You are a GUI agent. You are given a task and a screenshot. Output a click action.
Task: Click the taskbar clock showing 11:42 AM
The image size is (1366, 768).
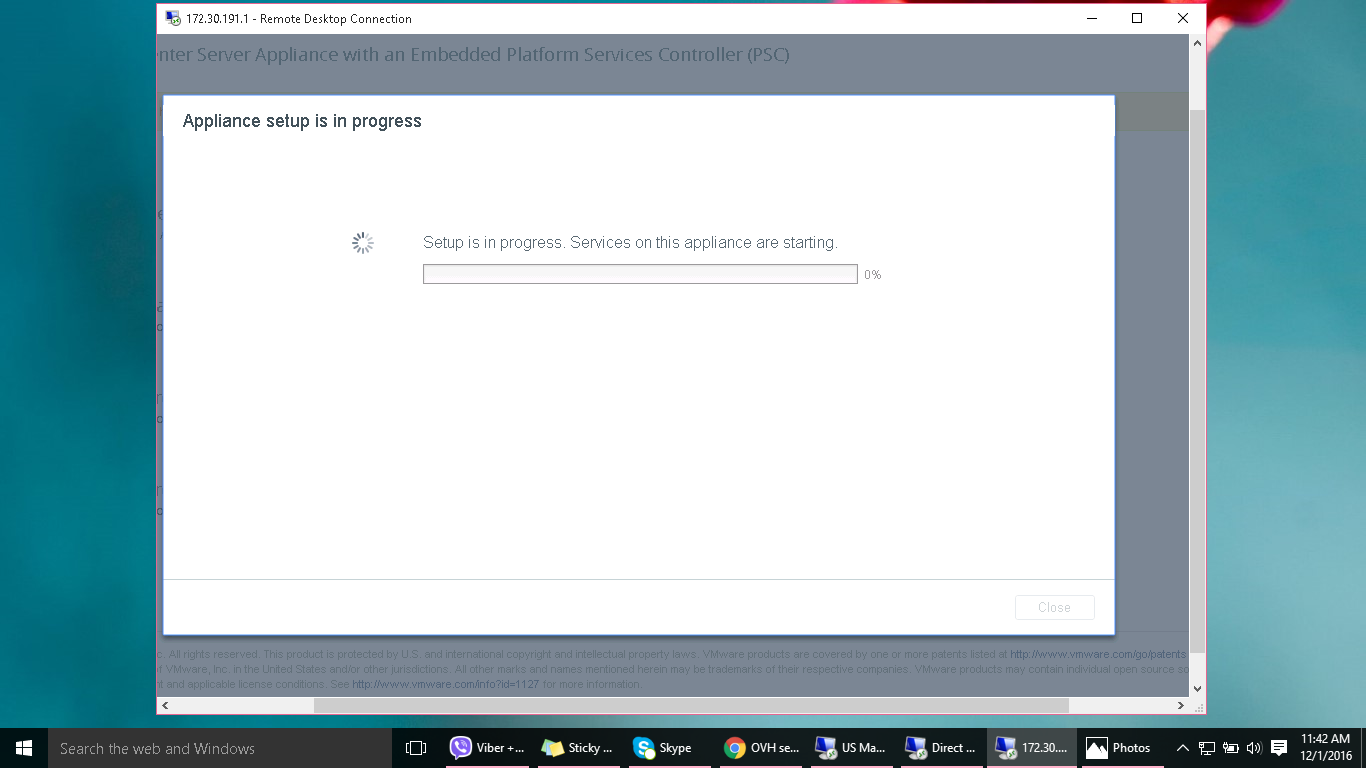pyautogui.click(x=1326, y=748)
